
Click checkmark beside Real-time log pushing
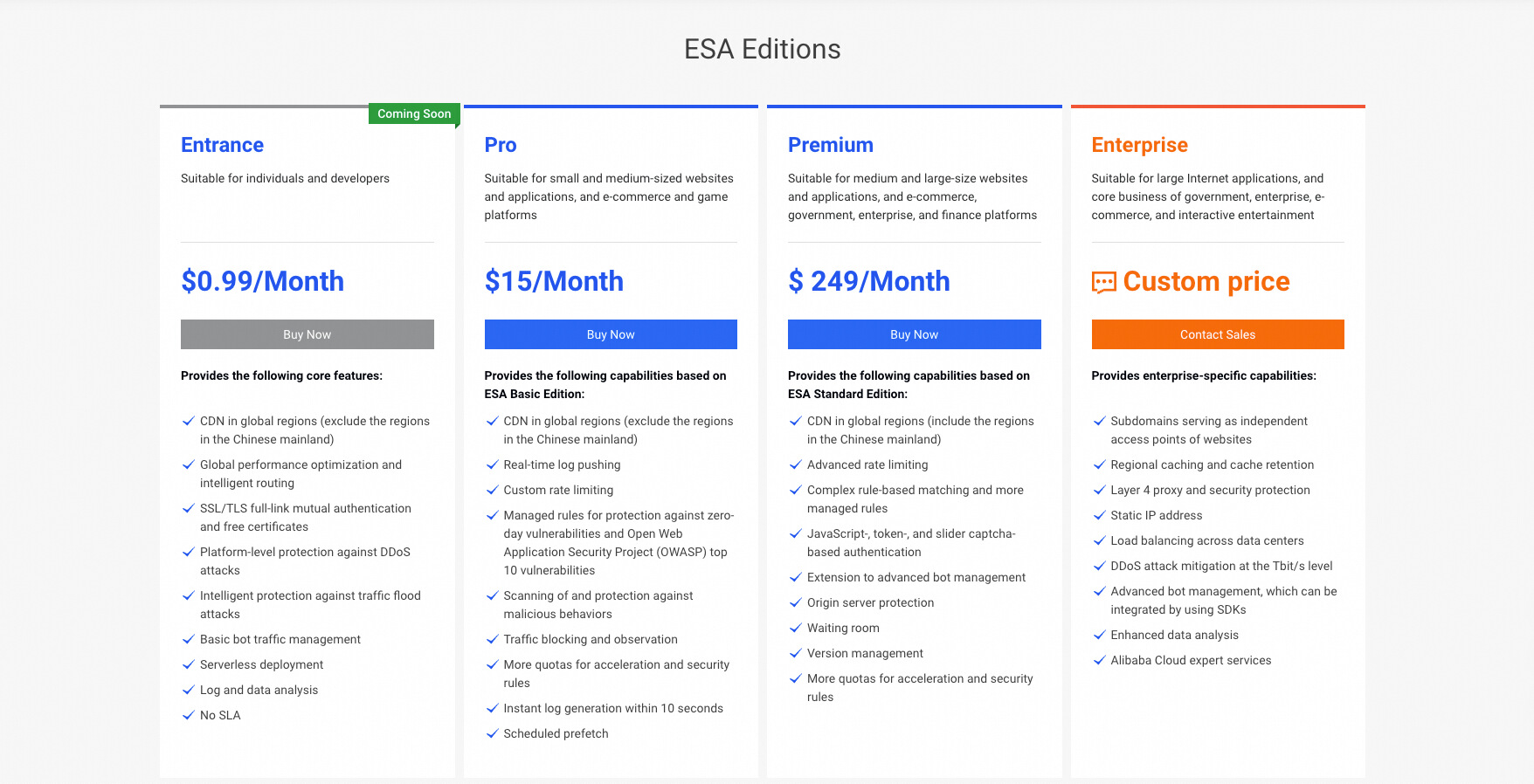[x=493, y=464]
